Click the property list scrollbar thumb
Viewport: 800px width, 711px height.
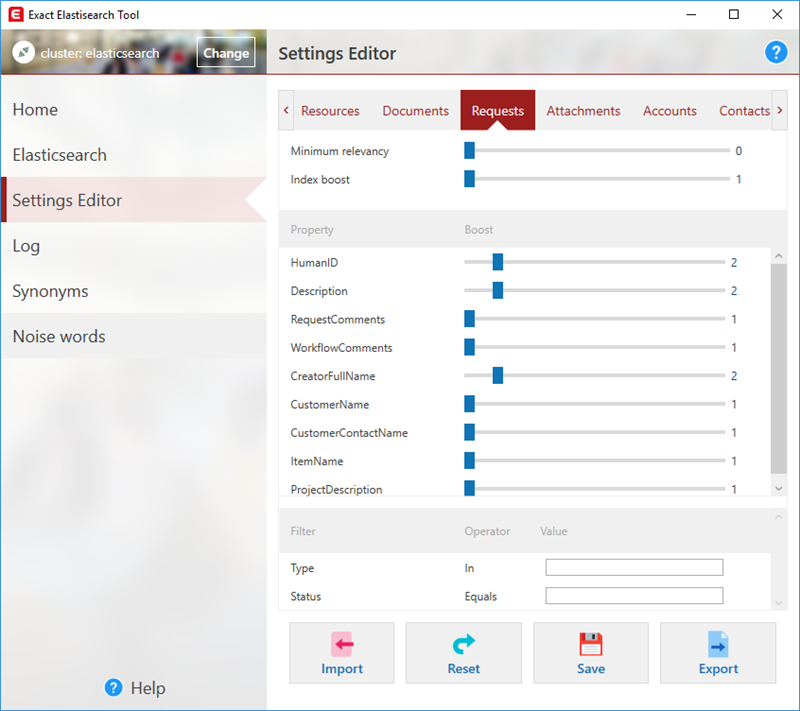(x=779, y=369)
